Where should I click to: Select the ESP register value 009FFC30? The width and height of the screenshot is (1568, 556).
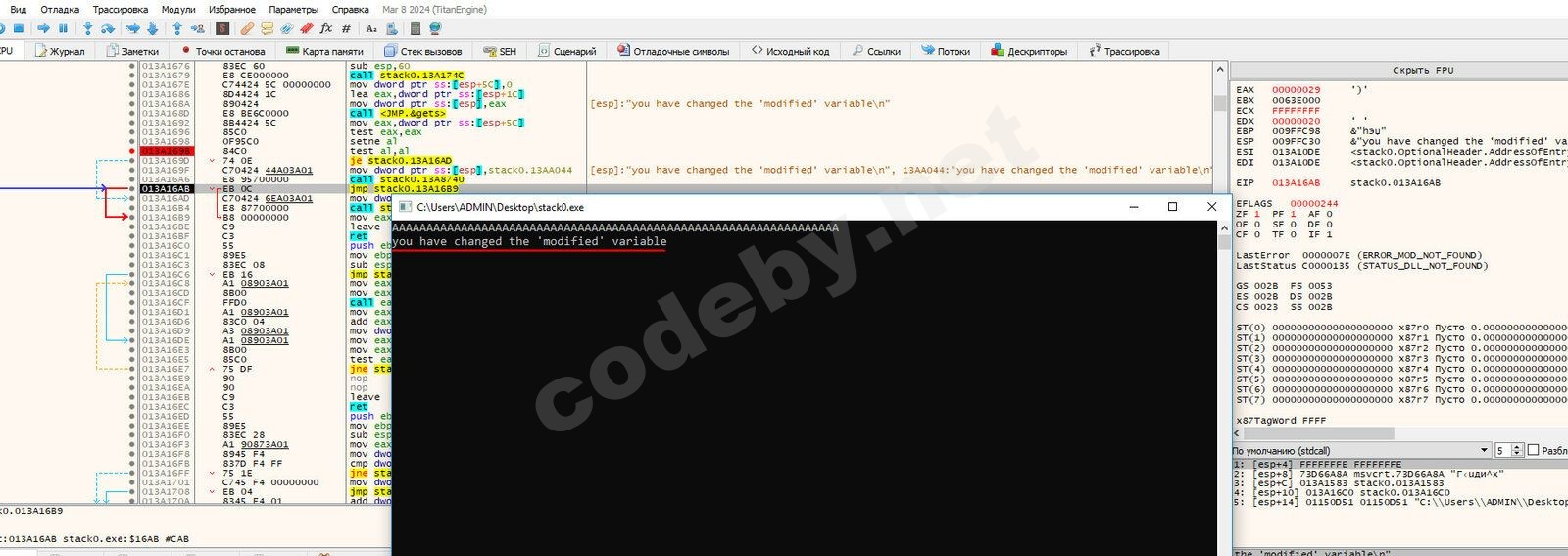pos(1296,141)
